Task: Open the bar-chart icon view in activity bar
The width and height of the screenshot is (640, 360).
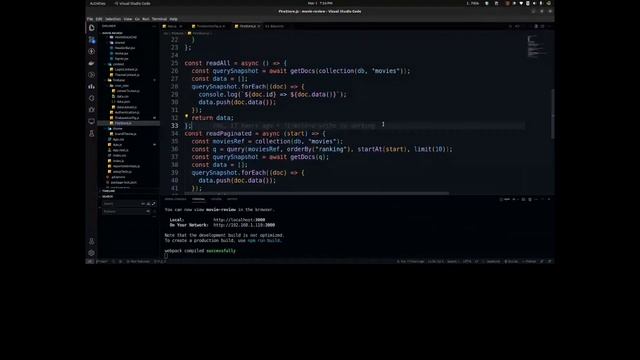Action: [x=91, y=87]
